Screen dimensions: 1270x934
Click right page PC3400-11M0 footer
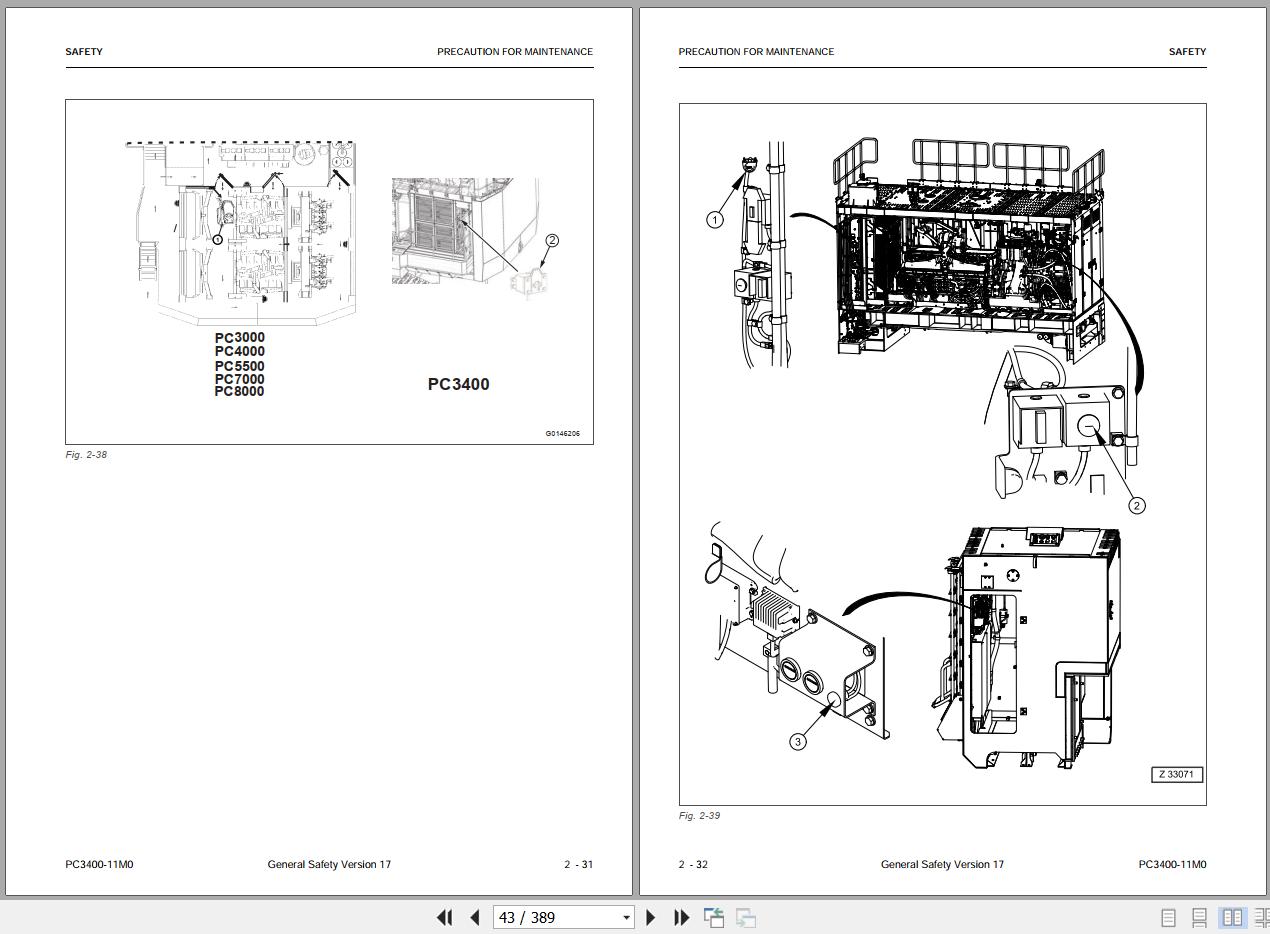tap(1172, 865)
